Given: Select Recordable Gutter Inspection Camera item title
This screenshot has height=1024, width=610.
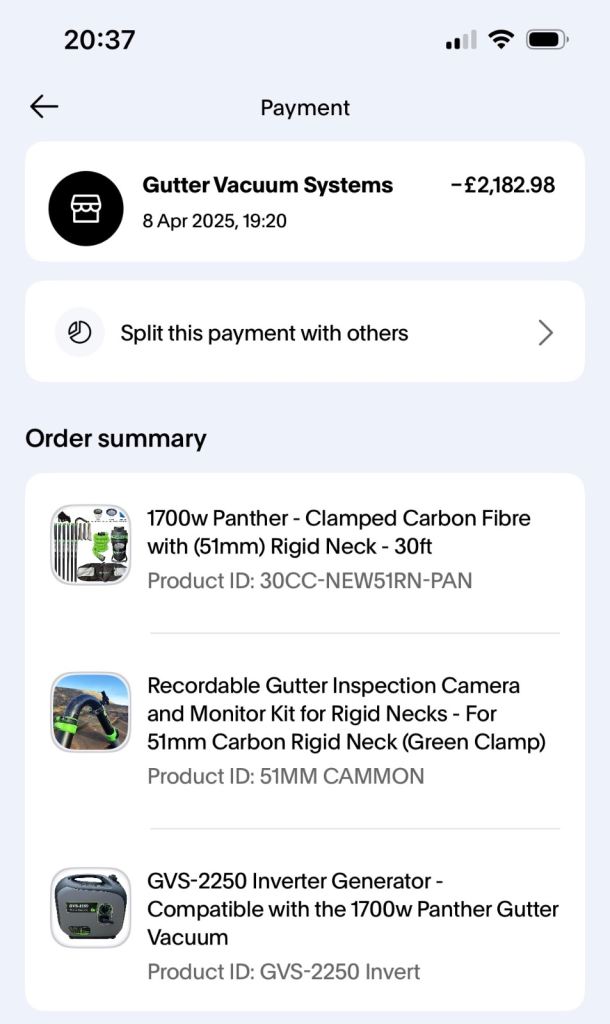Looking at the screenshot, I should click(346, 714).
